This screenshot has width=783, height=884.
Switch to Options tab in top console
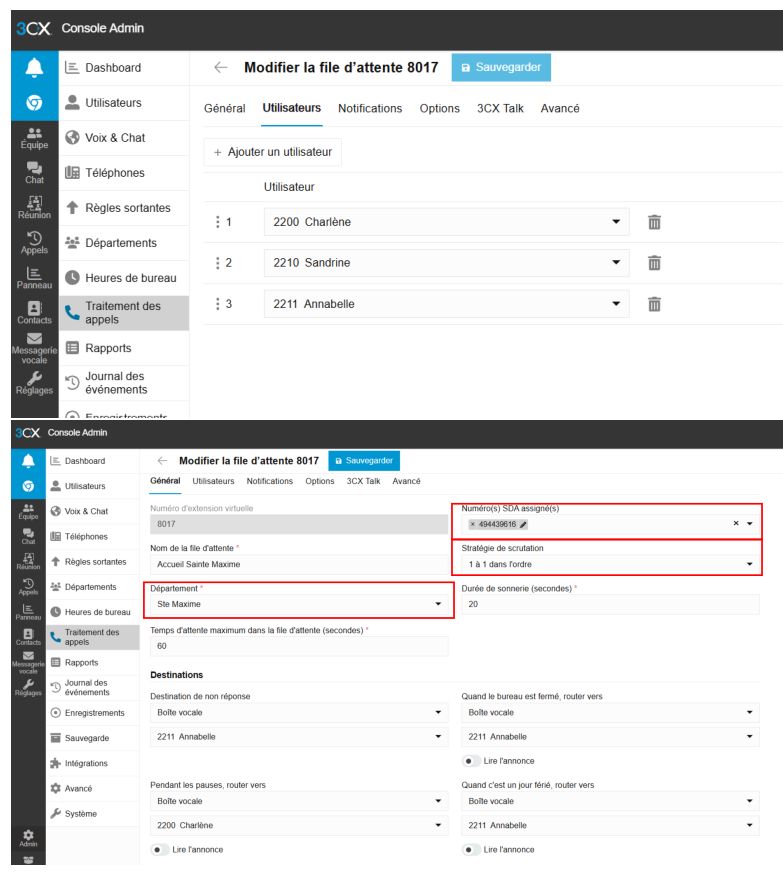(439, 108)
